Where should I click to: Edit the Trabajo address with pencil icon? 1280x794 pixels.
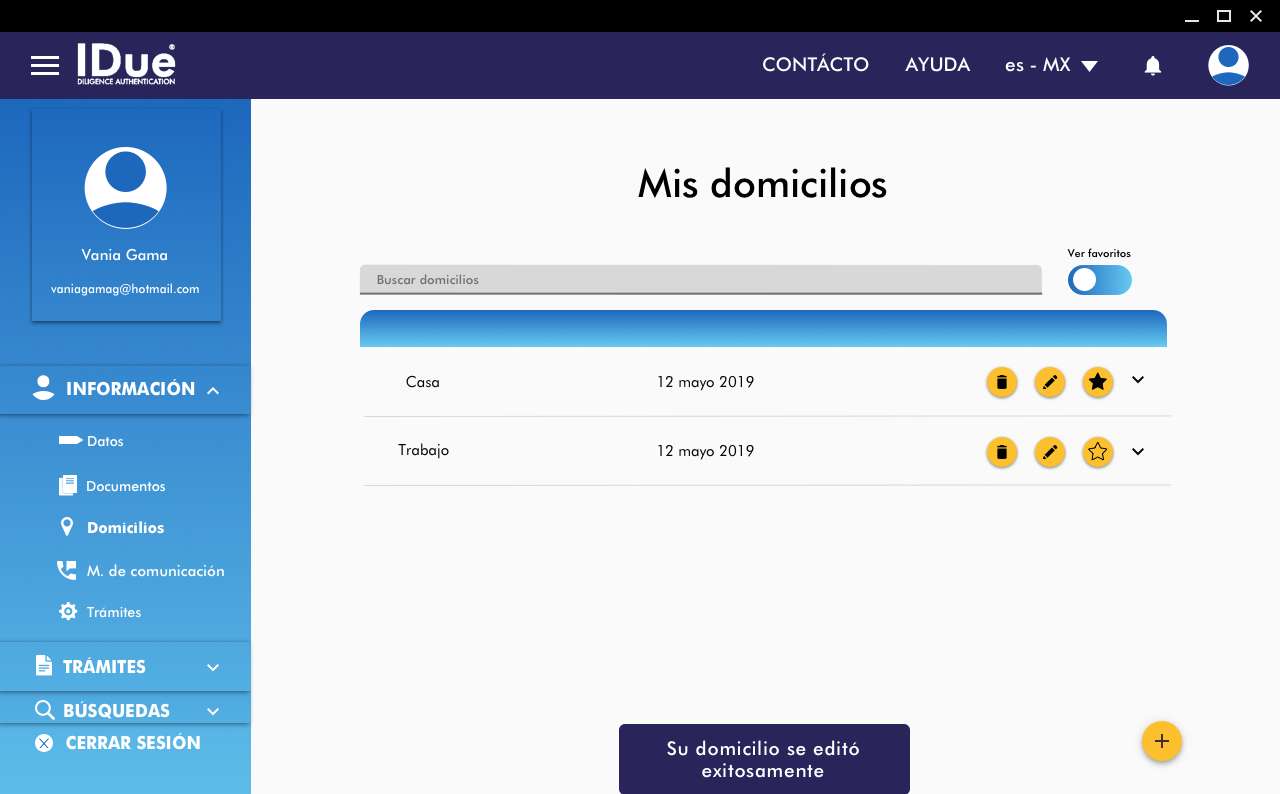tap(1049, 452)
